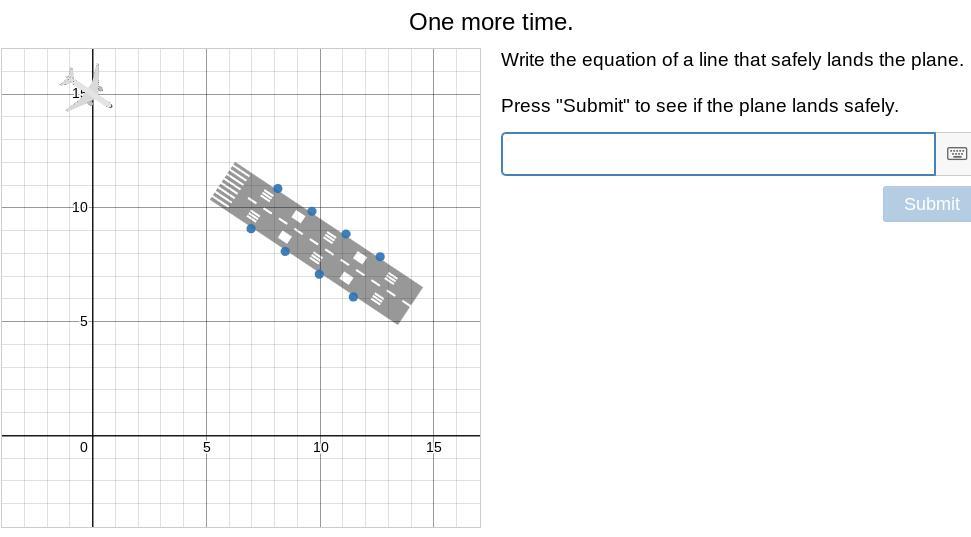The height and width of the screenshot is (537, 971).
Task: Select second blue point from left on lower edge
Action: click(x=285, y=251)
